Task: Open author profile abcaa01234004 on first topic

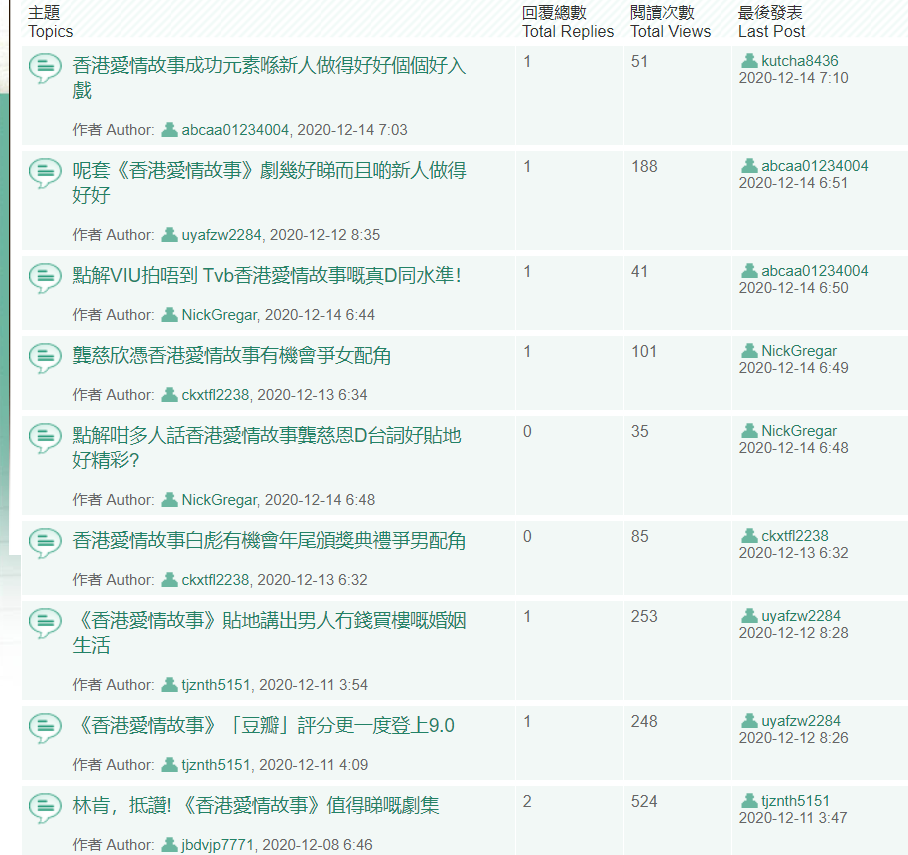Action: pos(235,130)
